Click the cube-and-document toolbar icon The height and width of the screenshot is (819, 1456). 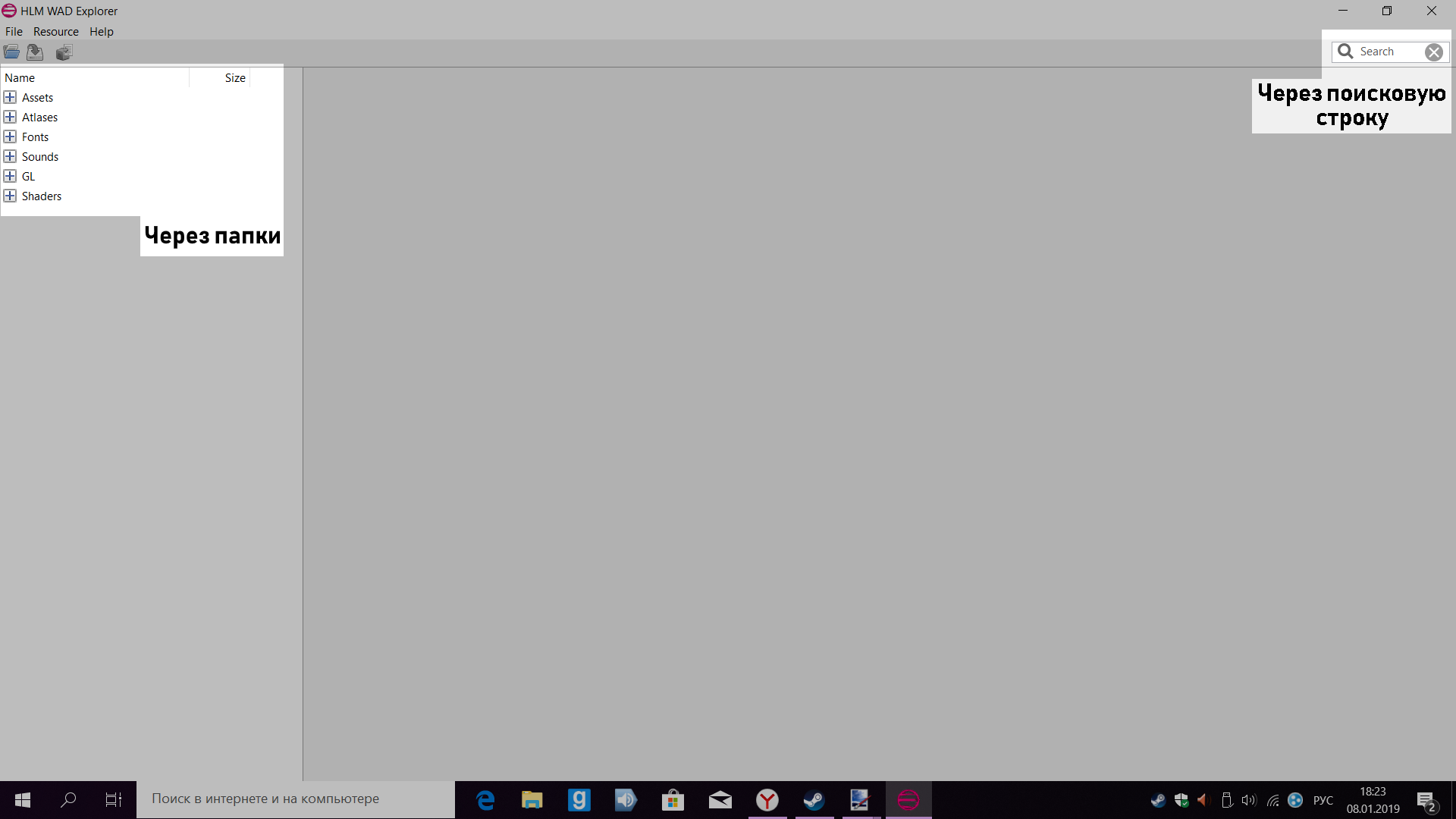(x=64, y=52)
